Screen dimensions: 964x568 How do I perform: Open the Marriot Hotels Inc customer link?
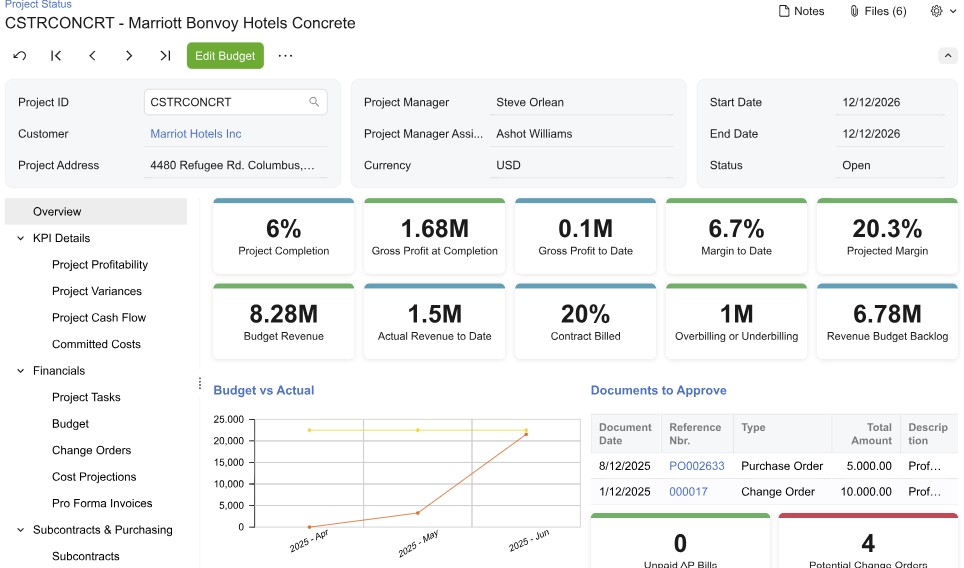(196, 134)
